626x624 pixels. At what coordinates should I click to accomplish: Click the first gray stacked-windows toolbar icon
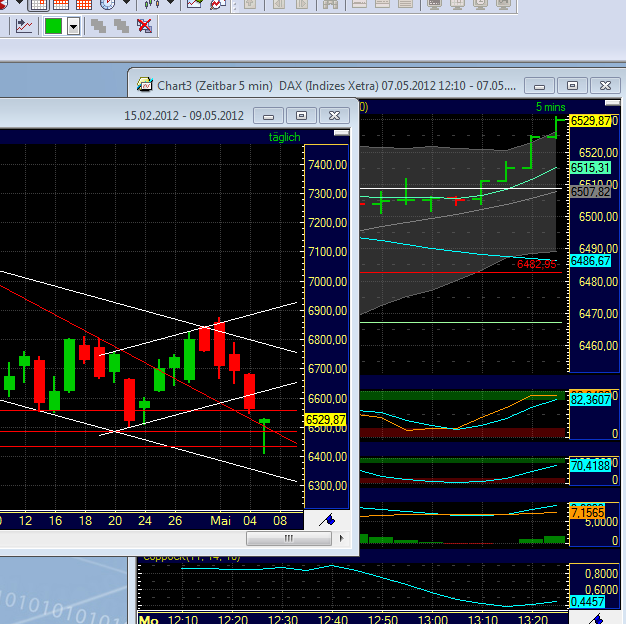pos(98,26)
